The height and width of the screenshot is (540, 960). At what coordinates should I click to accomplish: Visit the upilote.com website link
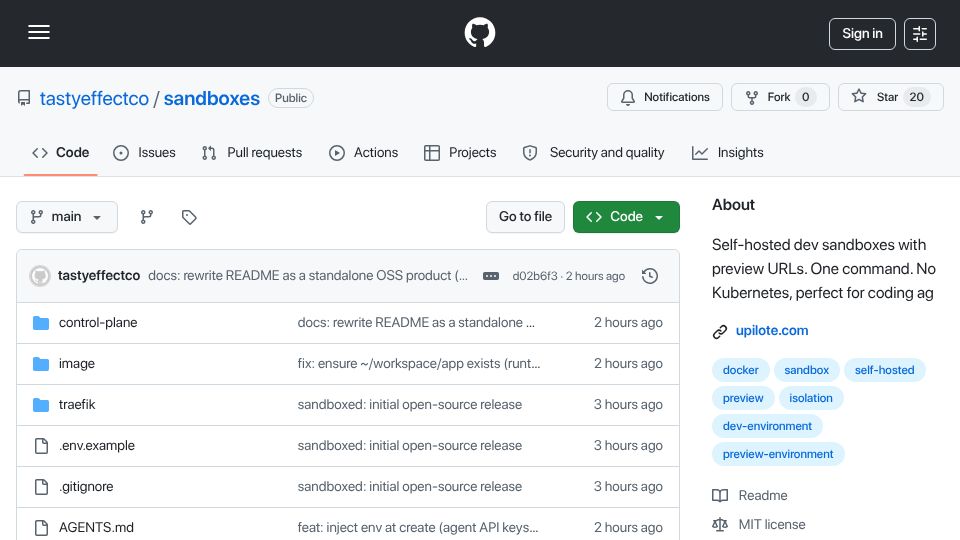point(771,331)
